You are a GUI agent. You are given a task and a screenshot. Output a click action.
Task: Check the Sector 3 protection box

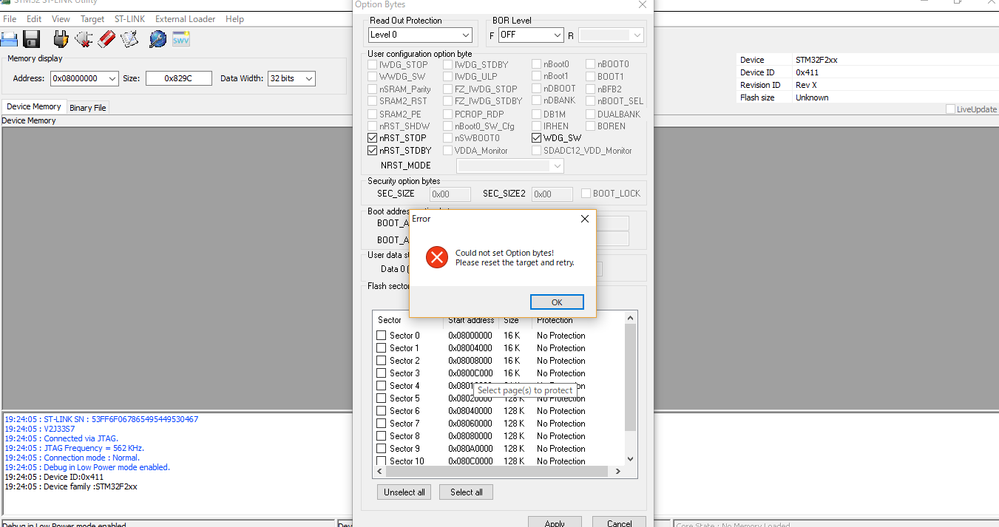click(x=381, y=373)
